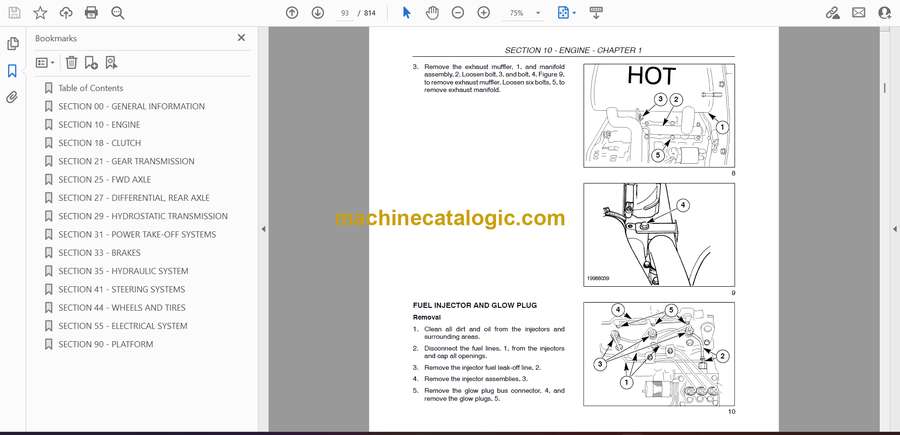Open SECTION 29 - HYDROSTATIC TRANSMISSION
The image size is (900, 435).
(x=143, y=216)
